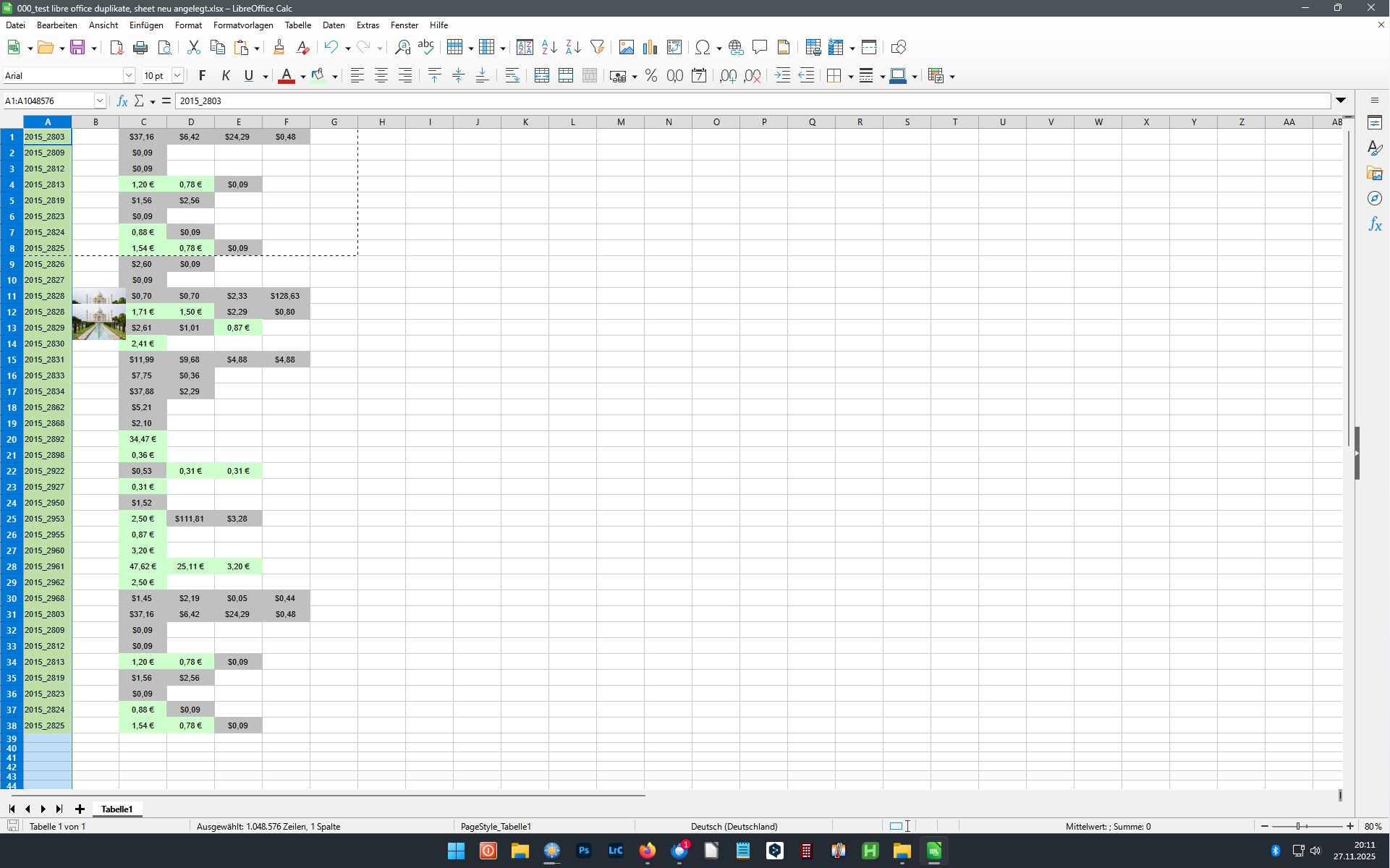The image size is (1390, 868).
Task: Enable AutoFilter on the data
Action: [597, 47]
